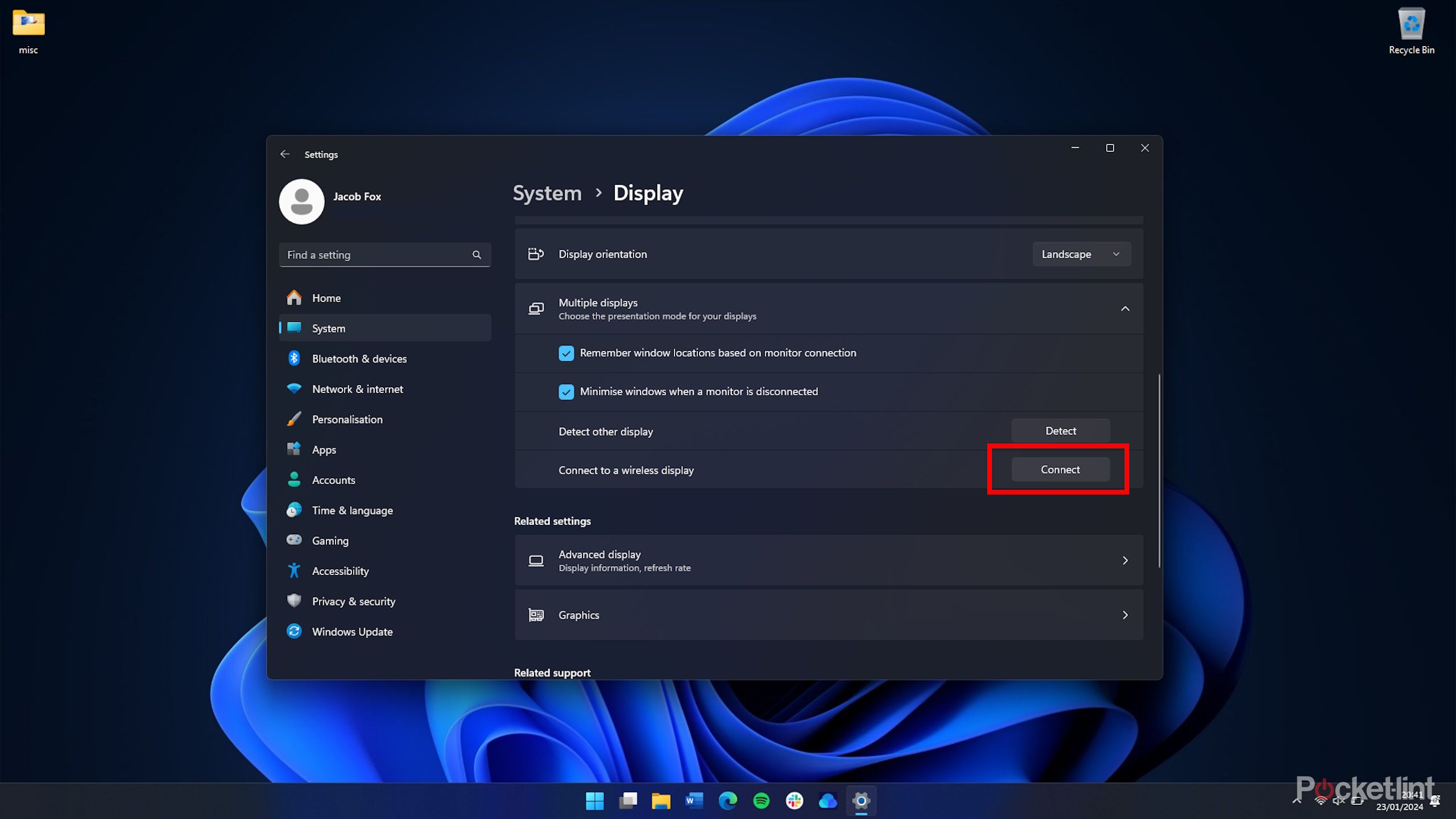Uncheck Remember window locations checkbox
1456x819 pixels.
coord(566,353)
